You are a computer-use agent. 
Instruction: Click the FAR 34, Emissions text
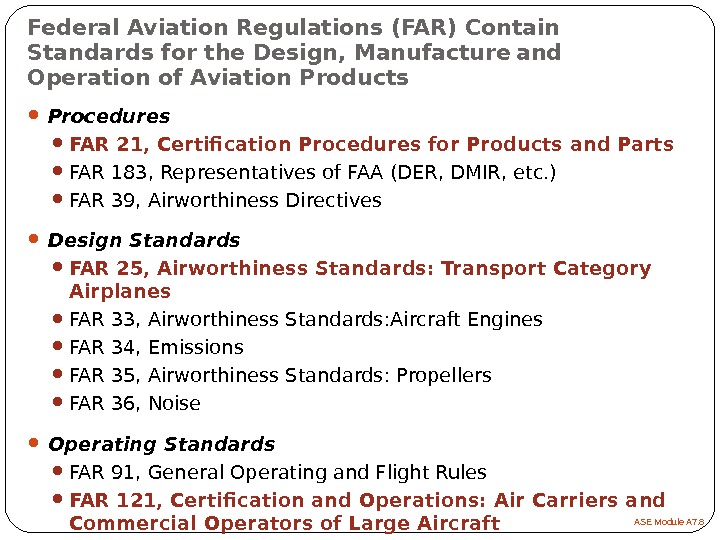pos(157,348)
